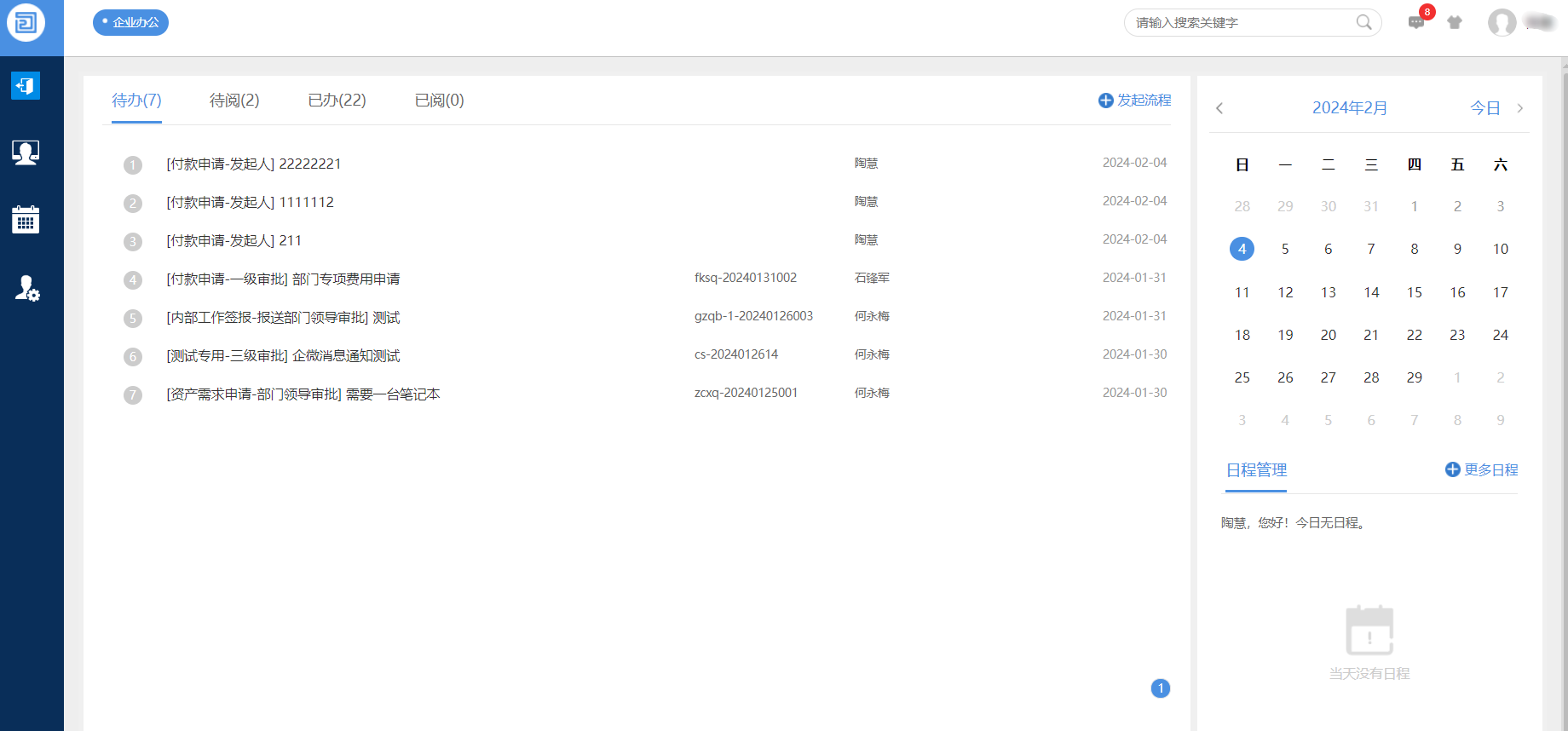Go to the previous calendar month
1568x731 pixels.
click(x=1219, y=108)
